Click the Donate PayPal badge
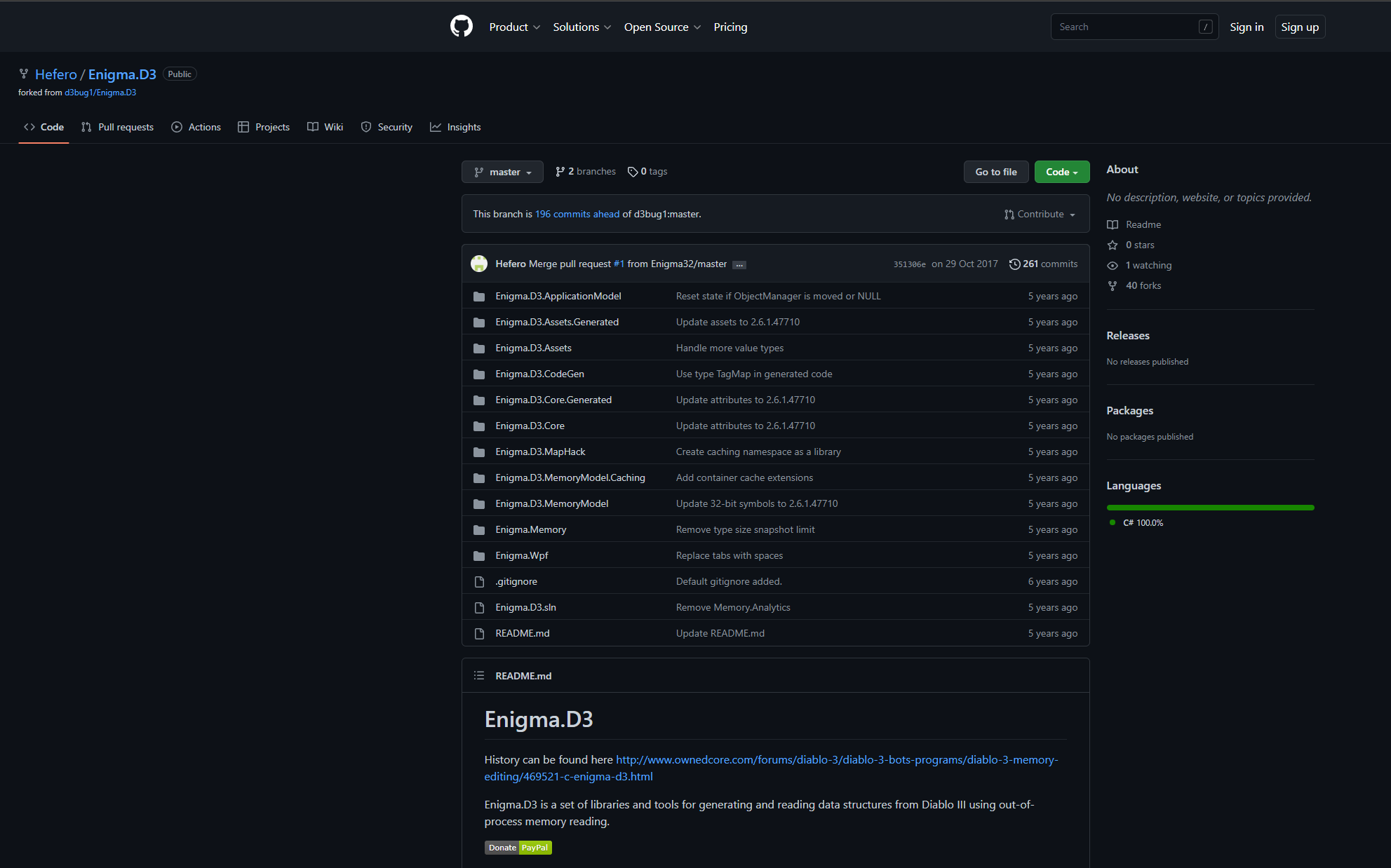The image size is (1391, 868). tap(518, 848)
